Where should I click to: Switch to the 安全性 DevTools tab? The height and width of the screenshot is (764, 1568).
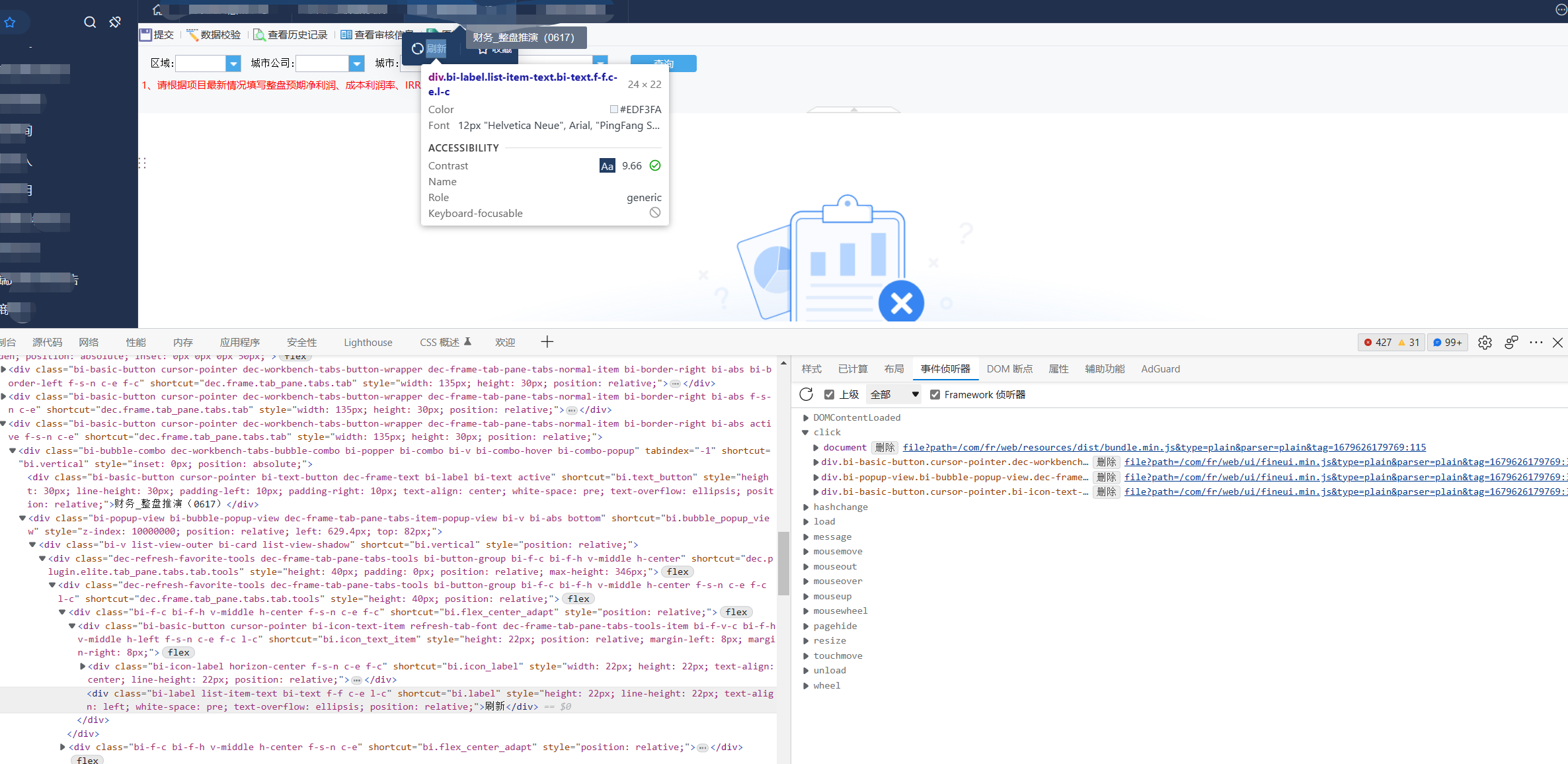tap(302, 342)
